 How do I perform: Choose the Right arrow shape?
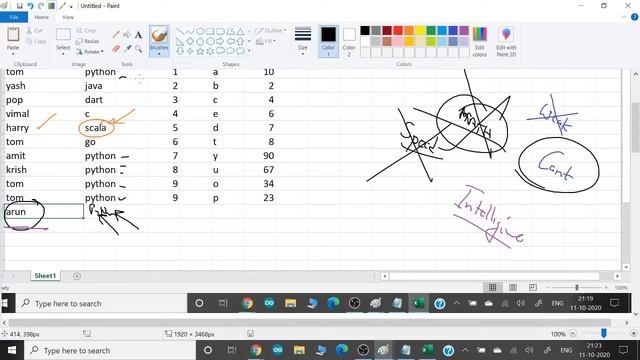point(220,41)
